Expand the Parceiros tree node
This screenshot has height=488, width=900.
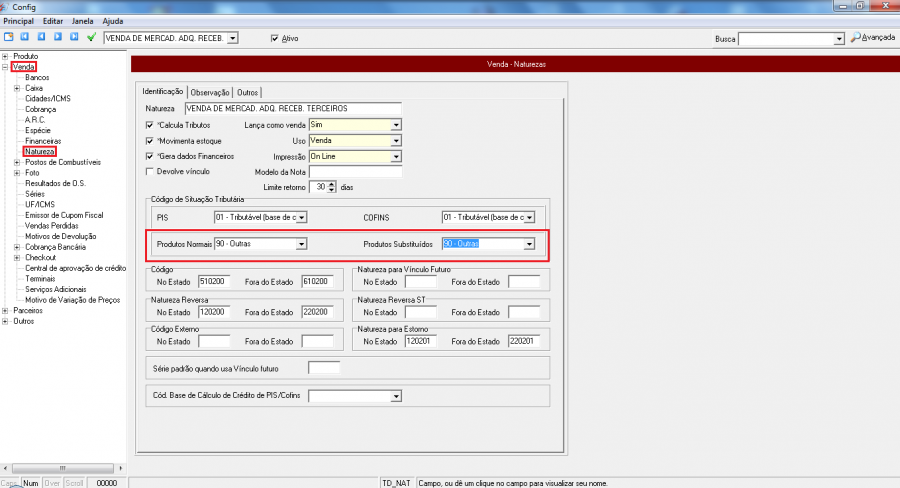click(6, 310)
